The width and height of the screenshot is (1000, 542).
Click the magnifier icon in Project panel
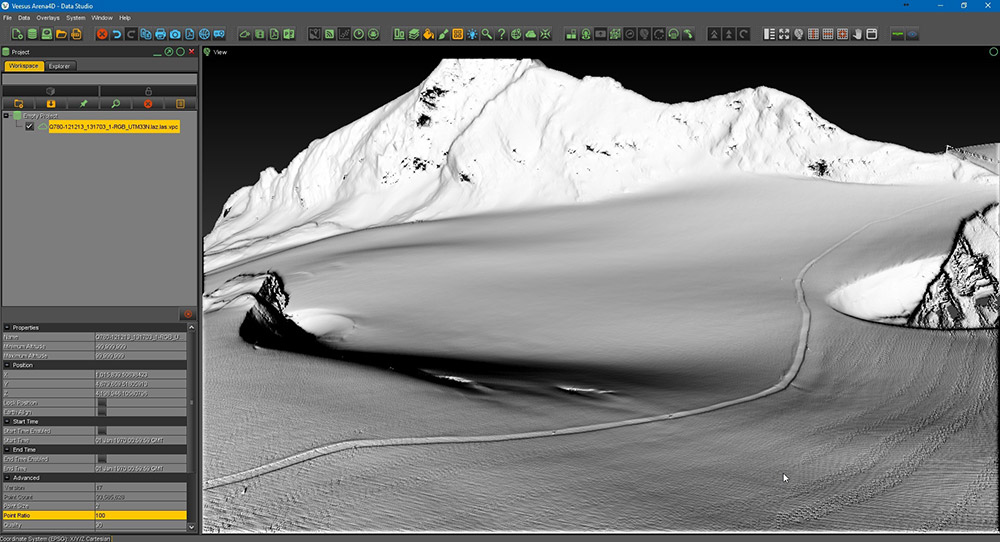tap(115, 103)
